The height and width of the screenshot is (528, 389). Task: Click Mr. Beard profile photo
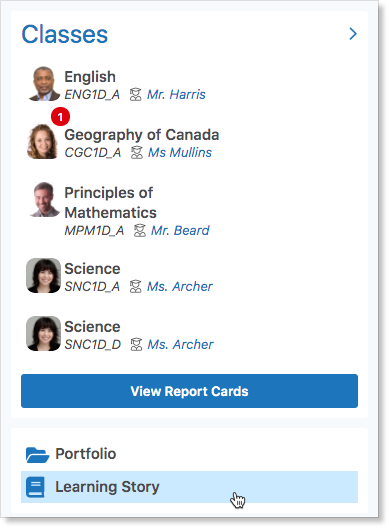pos(45,199)
